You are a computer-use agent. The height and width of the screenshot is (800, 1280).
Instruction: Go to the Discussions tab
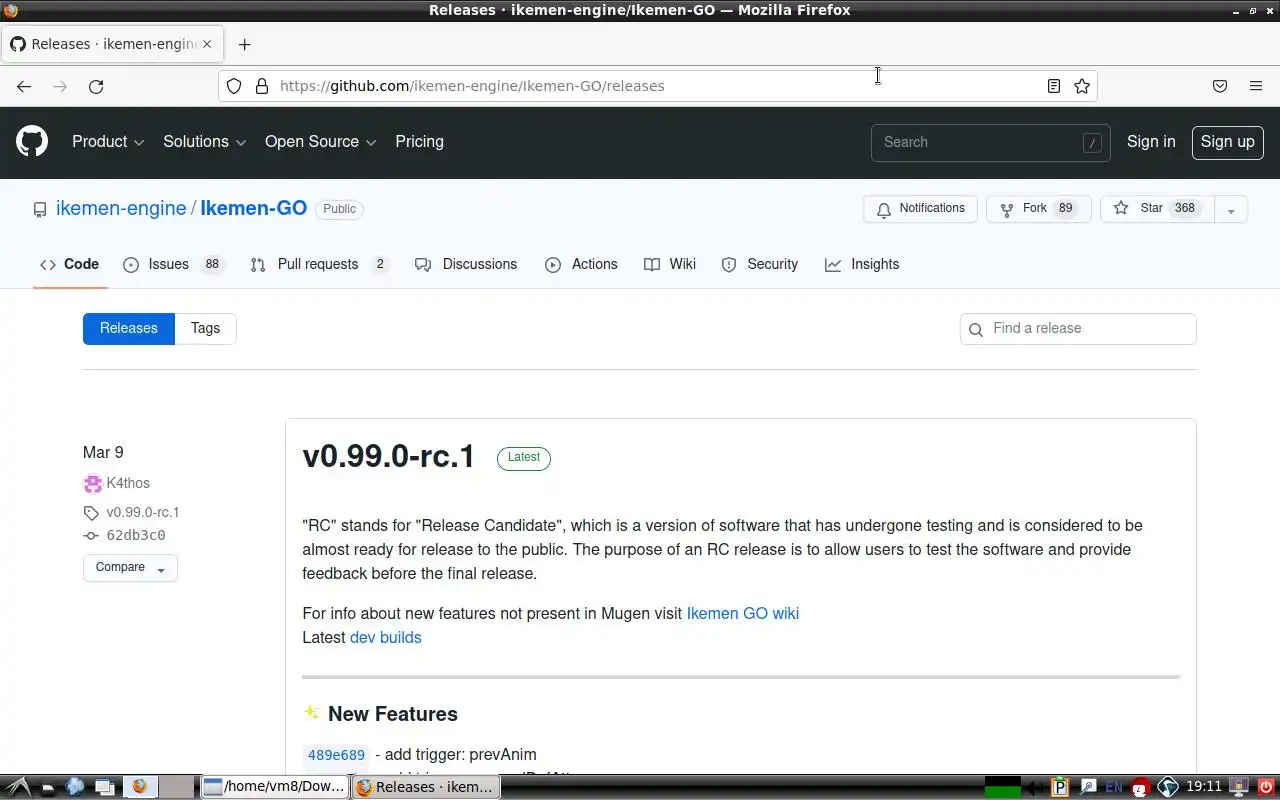point(466,265)
